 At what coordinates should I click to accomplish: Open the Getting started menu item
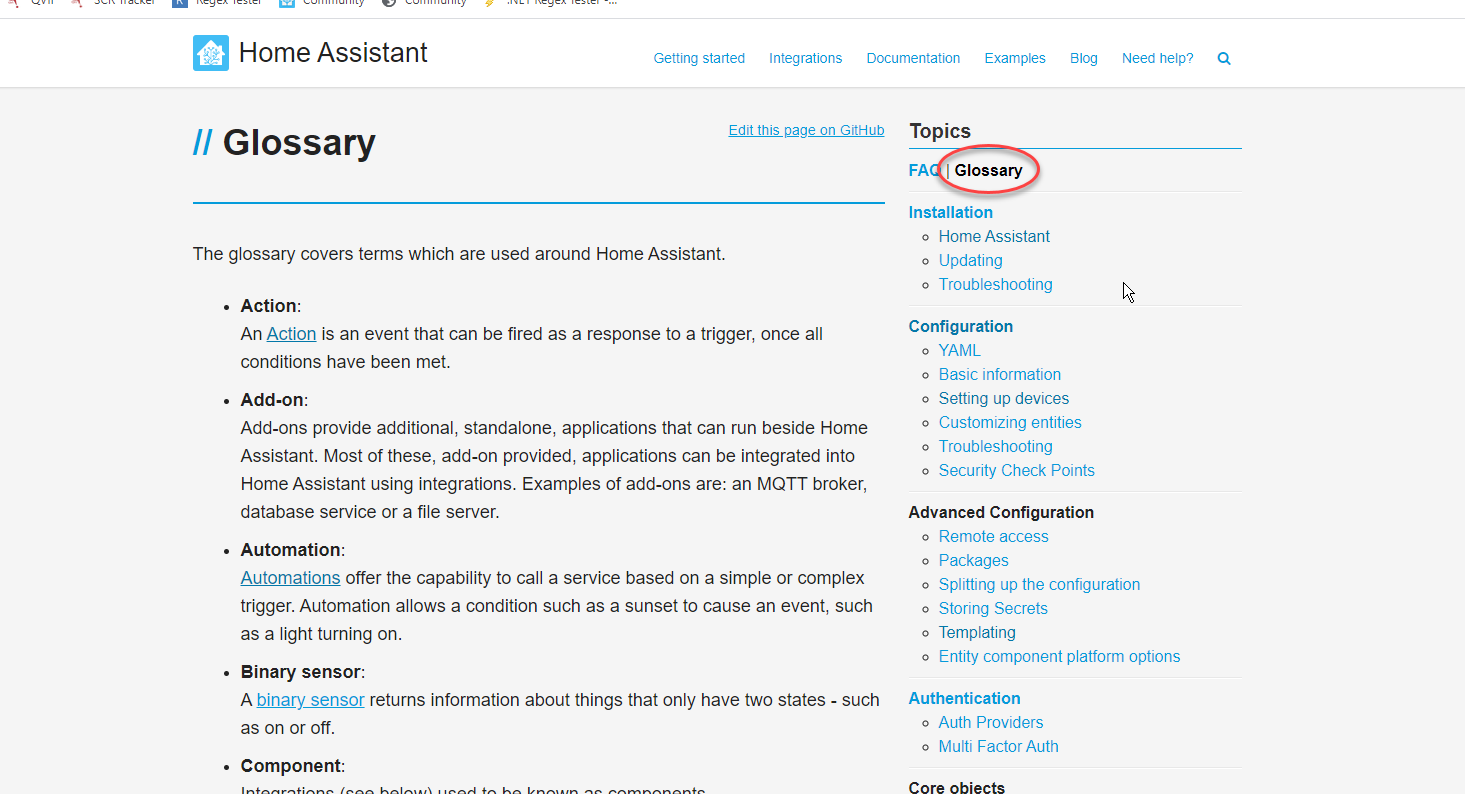coord(699,58)
